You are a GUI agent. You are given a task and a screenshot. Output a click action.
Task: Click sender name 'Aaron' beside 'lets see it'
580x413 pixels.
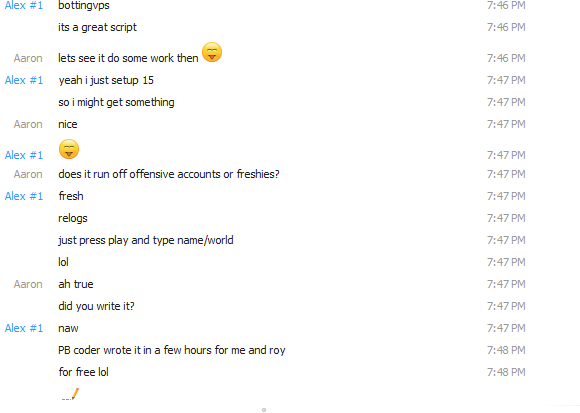[x=28, y=58]
